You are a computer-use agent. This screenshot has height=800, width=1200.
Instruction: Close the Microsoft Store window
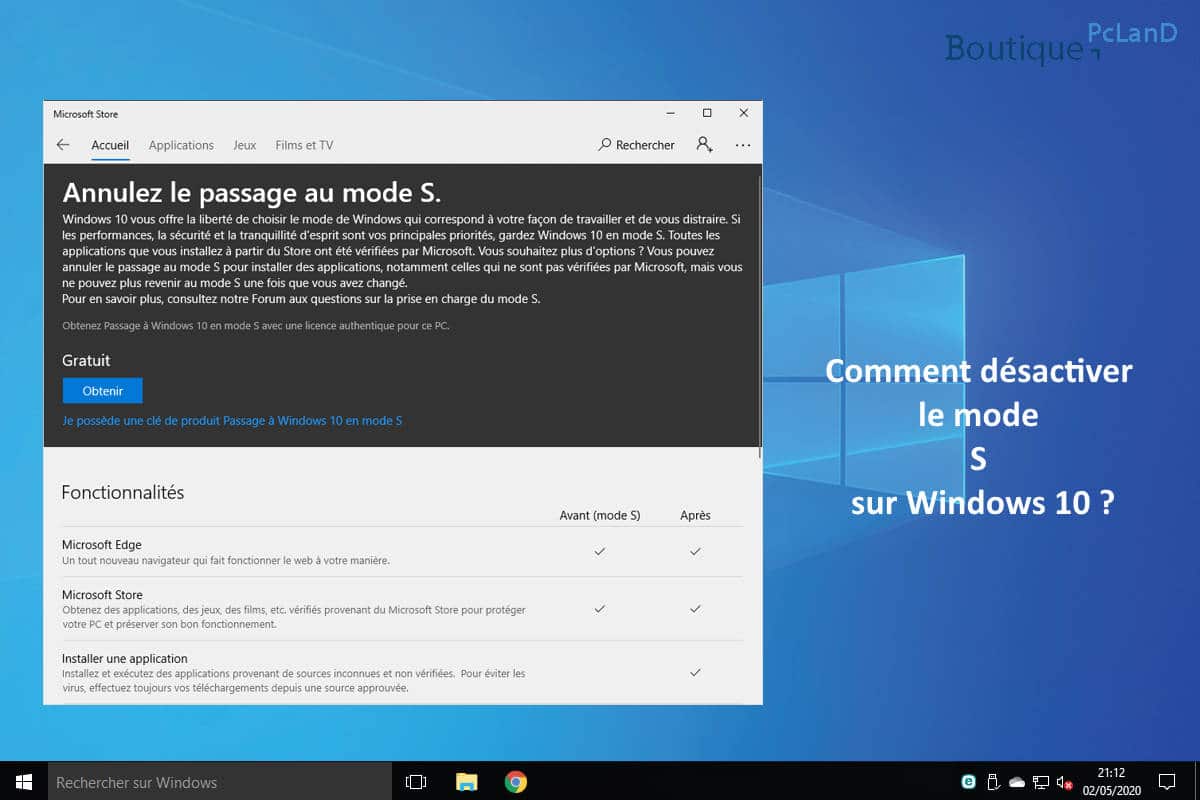[x=743, y=113]
